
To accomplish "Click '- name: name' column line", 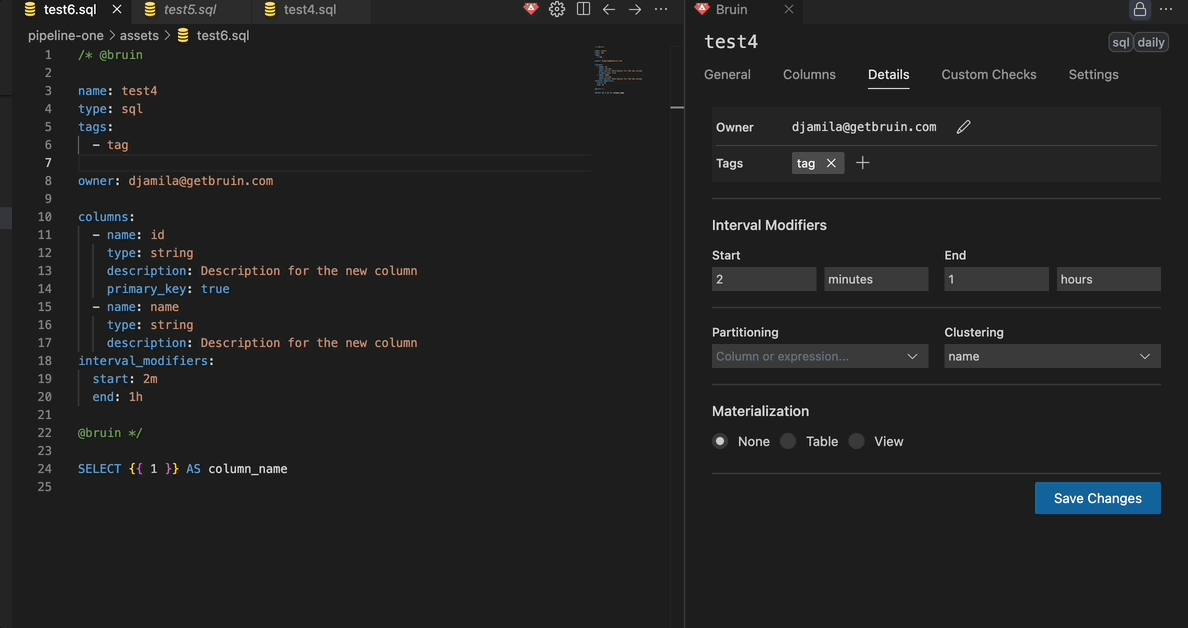I will pyautogui.click(x=136, y=307).
